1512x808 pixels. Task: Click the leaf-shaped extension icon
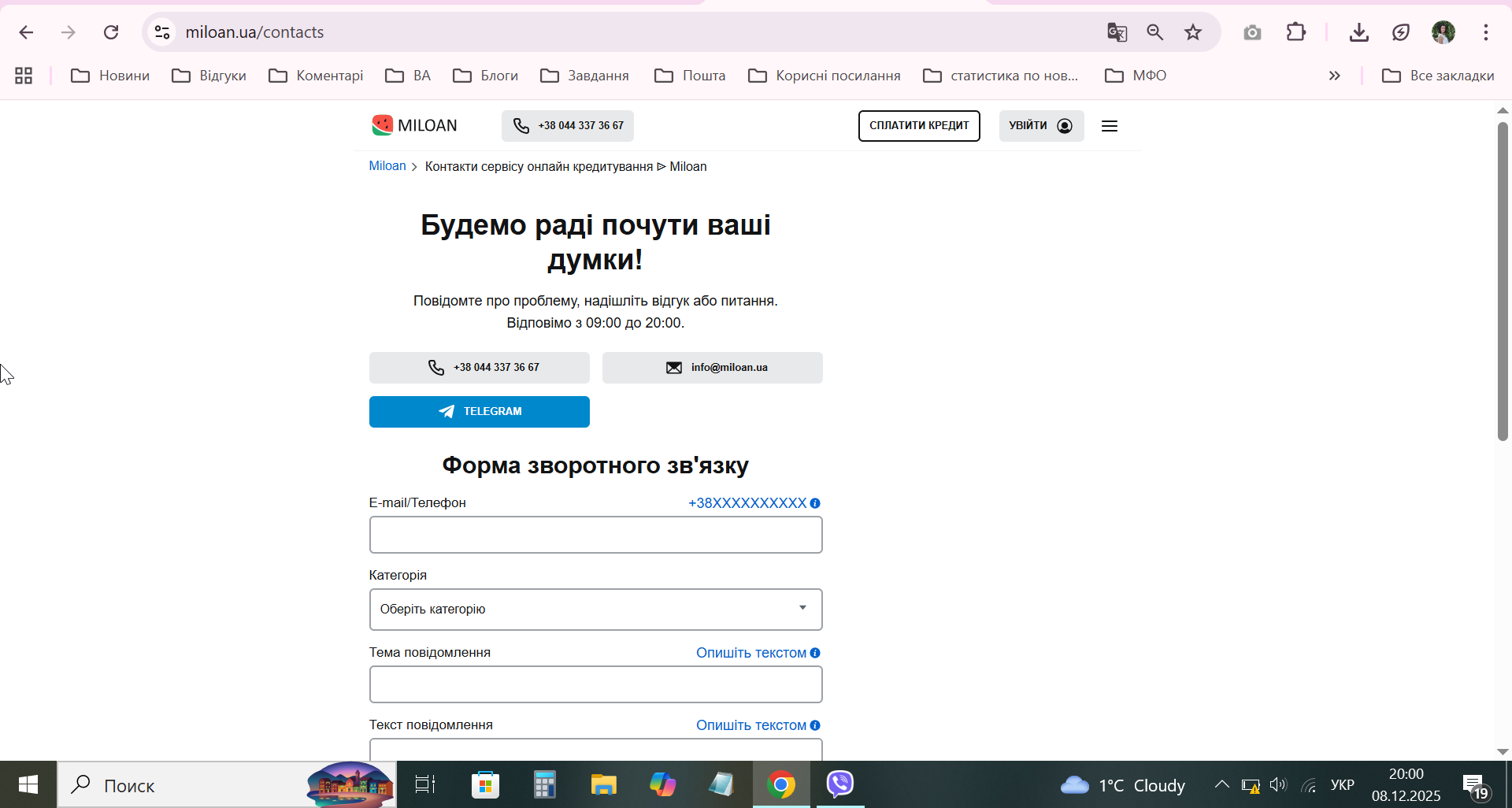pos(1401,32)
